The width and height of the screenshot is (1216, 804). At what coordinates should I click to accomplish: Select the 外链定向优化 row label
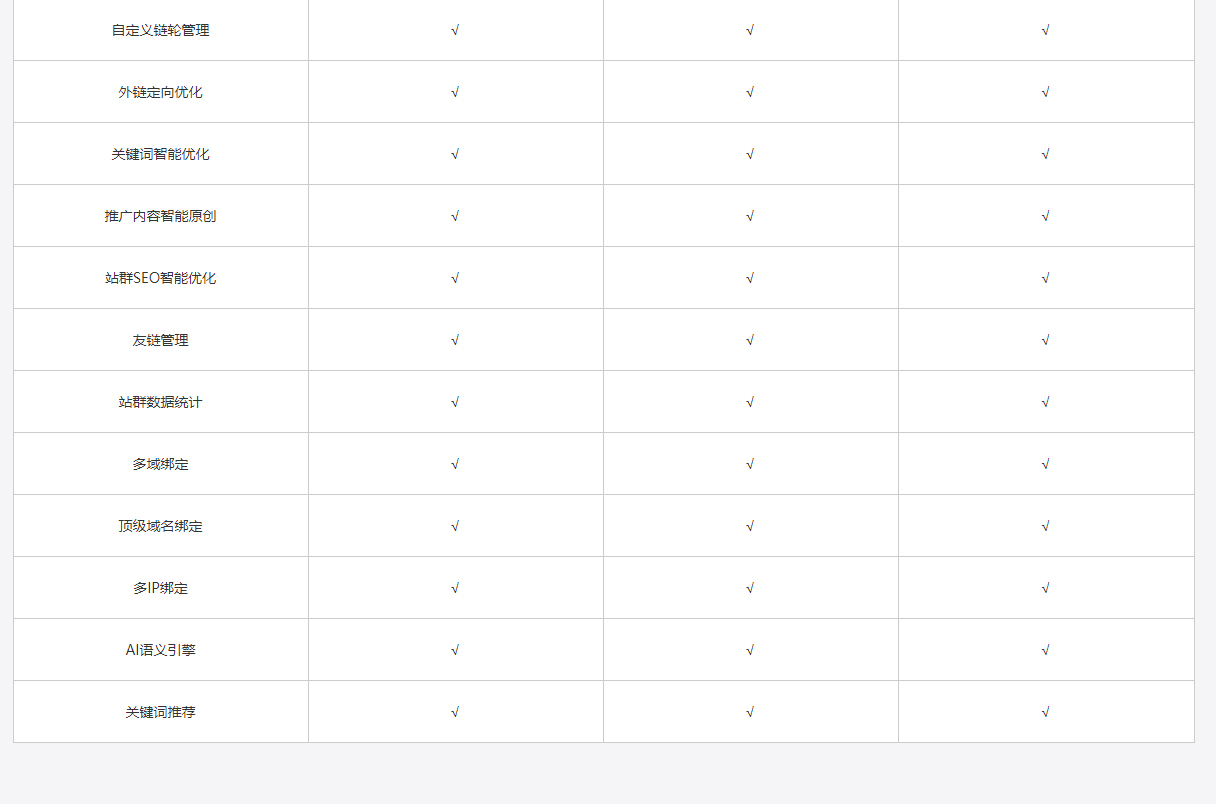[160, 92]
